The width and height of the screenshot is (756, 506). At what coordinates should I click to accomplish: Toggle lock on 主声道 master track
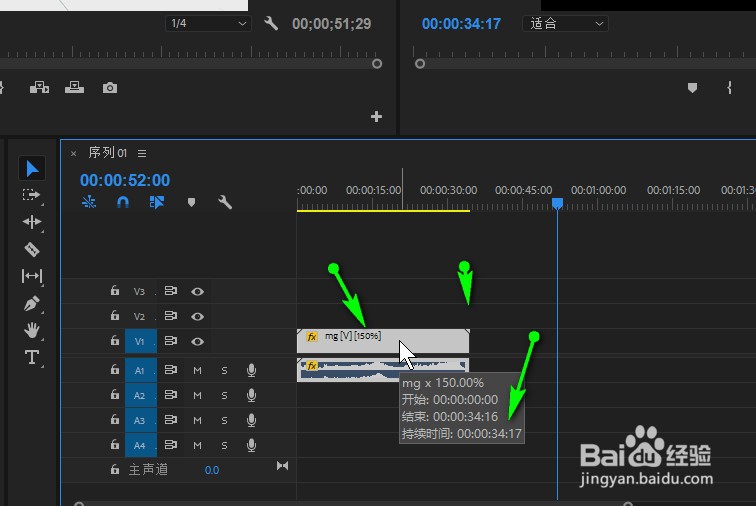(x=115, y=469)
